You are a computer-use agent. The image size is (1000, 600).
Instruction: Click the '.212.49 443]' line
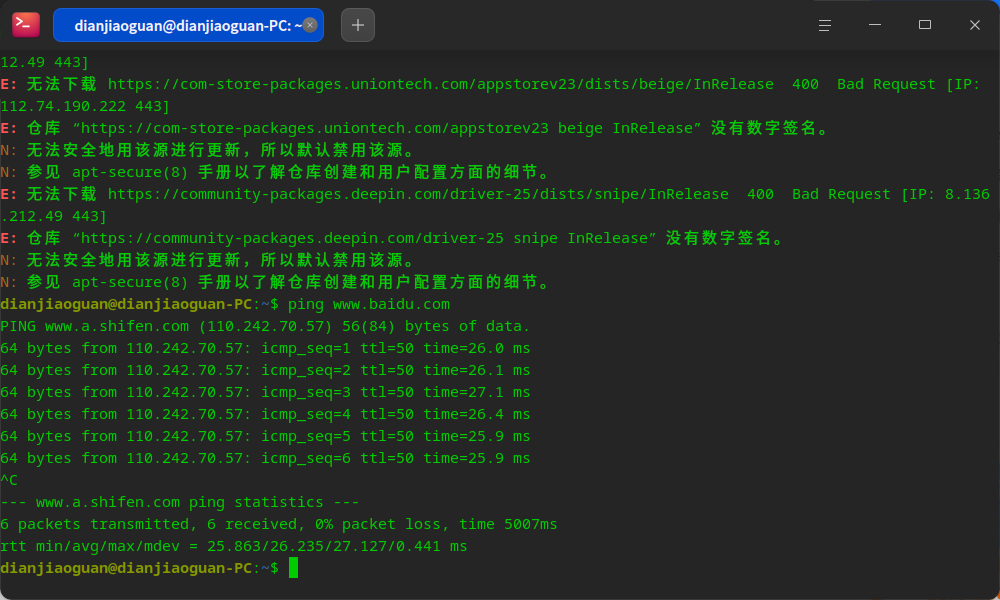pos(54,216)
